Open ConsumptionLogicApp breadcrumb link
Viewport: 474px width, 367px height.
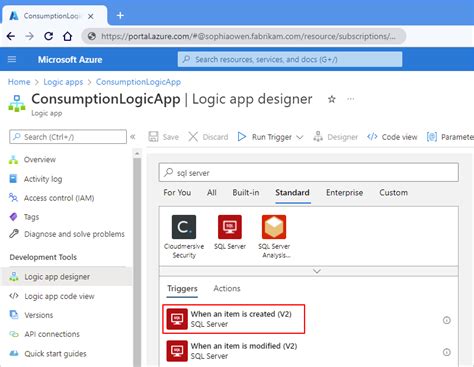coord(138,82)
